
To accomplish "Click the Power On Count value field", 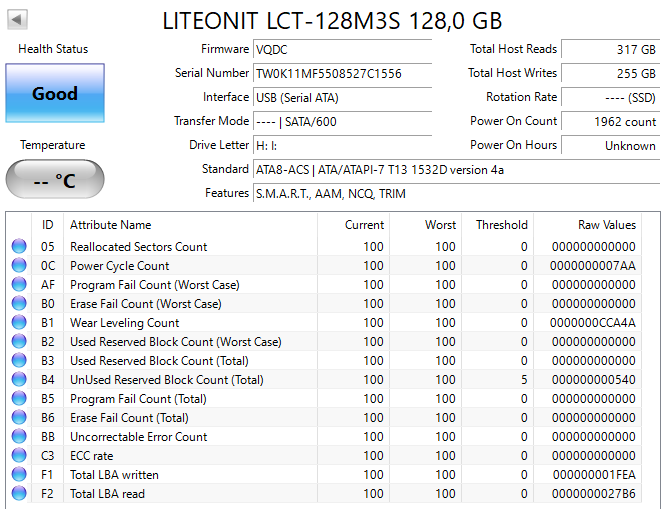I will [x=609, y=121].
